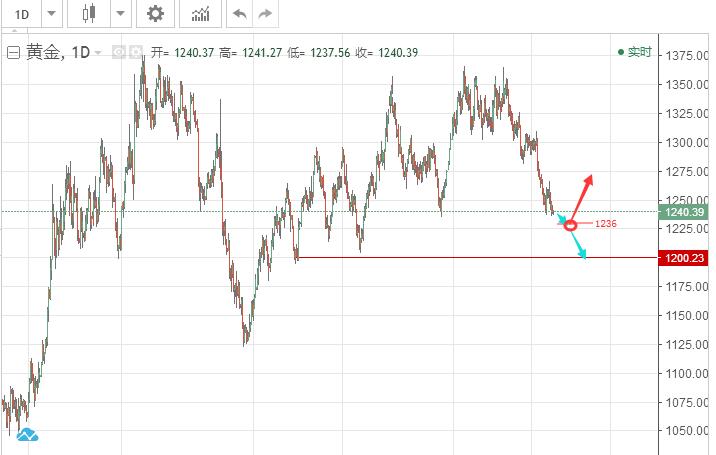Image resolution: width=716 pixels, height=455 pixels.
Task: Open chart settings gear in toolbar
Action: tap(155, 14)
